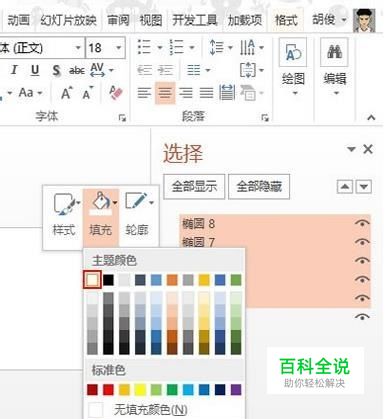Open the 开发工具 (Developer) tab
389x419 pixels.
coord(195,20)
